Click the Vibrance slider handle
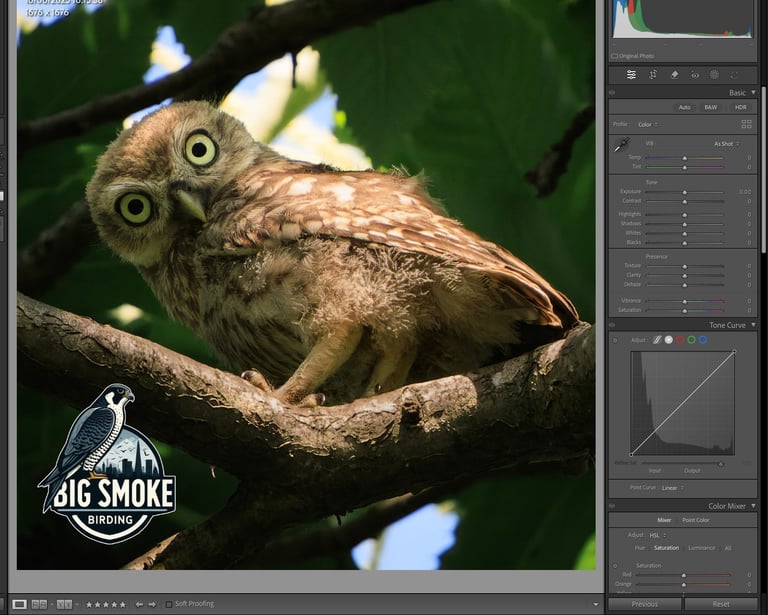768x615 pixels. click(685, 302)
